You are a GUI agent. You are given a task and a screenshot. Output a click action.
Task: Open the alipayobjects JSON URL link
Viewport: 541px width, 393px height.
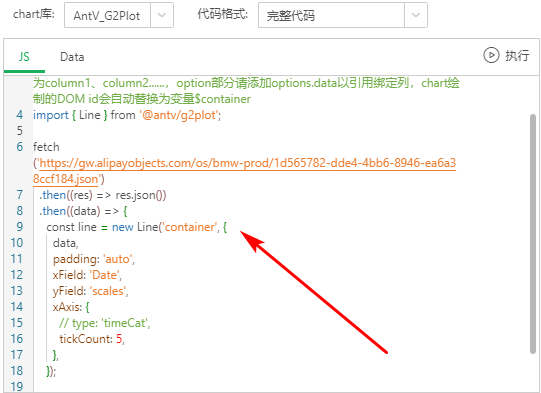(x=245, y=171)
